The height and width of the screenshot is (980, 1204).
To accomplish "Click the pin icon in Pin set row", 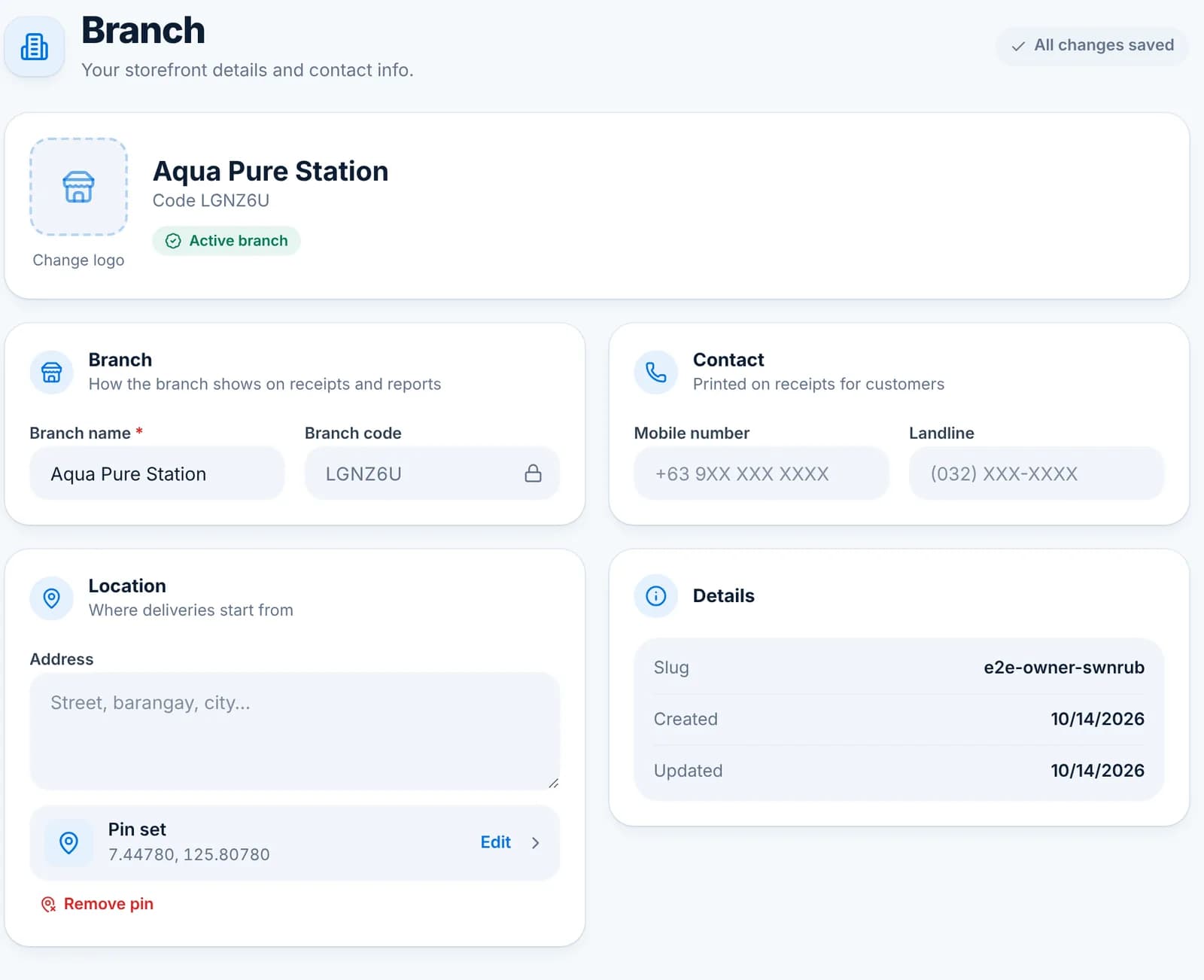I will pos(68,842).
